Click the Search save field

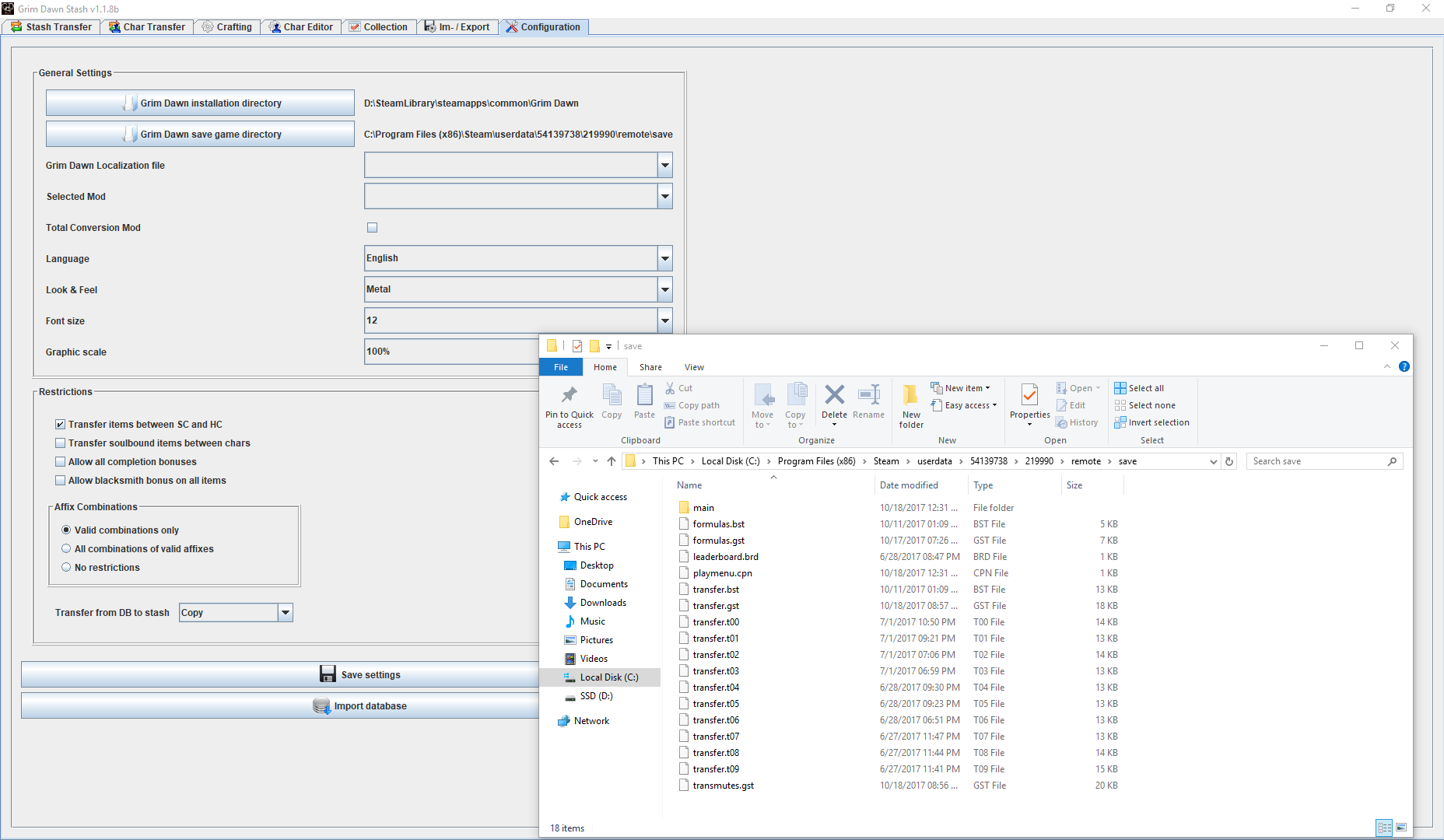point(1324,461)
